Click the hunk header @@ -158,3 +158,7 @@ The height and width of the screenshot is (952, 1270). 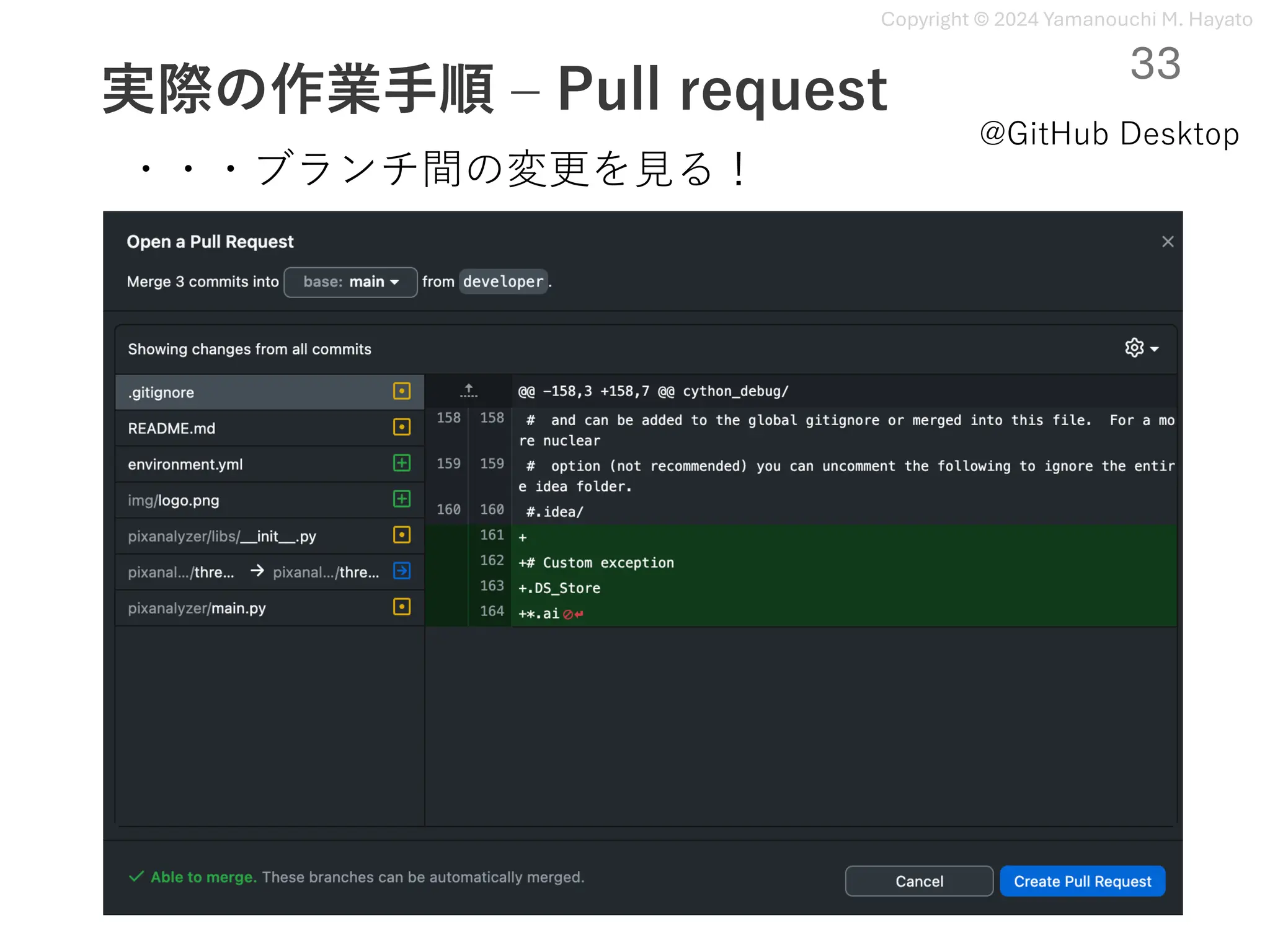pyautogui.click(x=653, y=391)
